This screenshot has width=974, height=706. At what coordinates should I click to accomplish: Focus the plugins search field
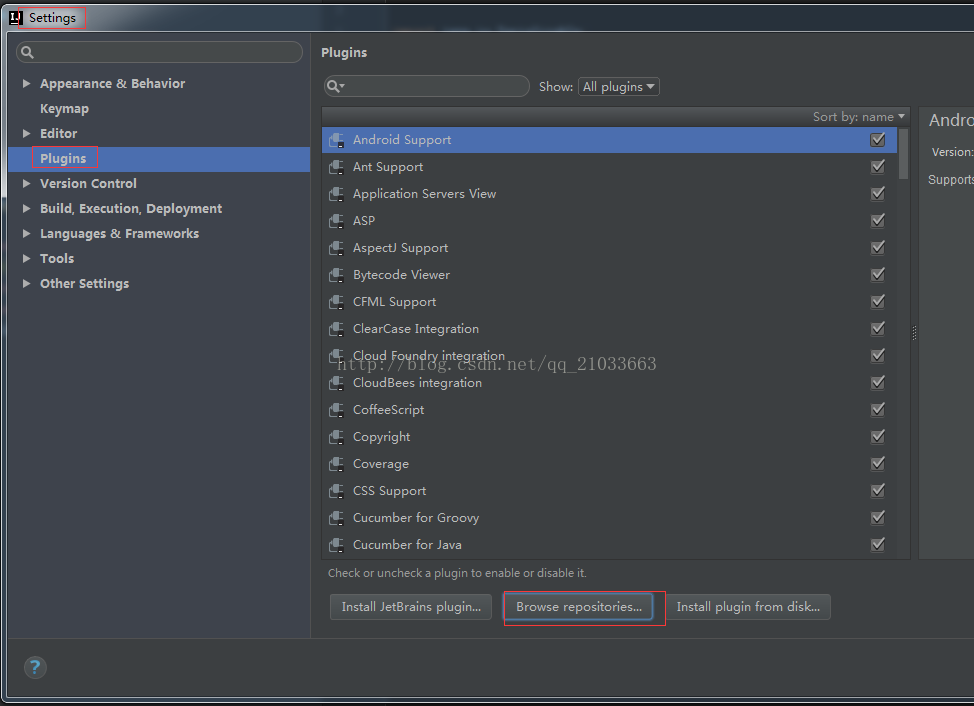click(427, 86)
